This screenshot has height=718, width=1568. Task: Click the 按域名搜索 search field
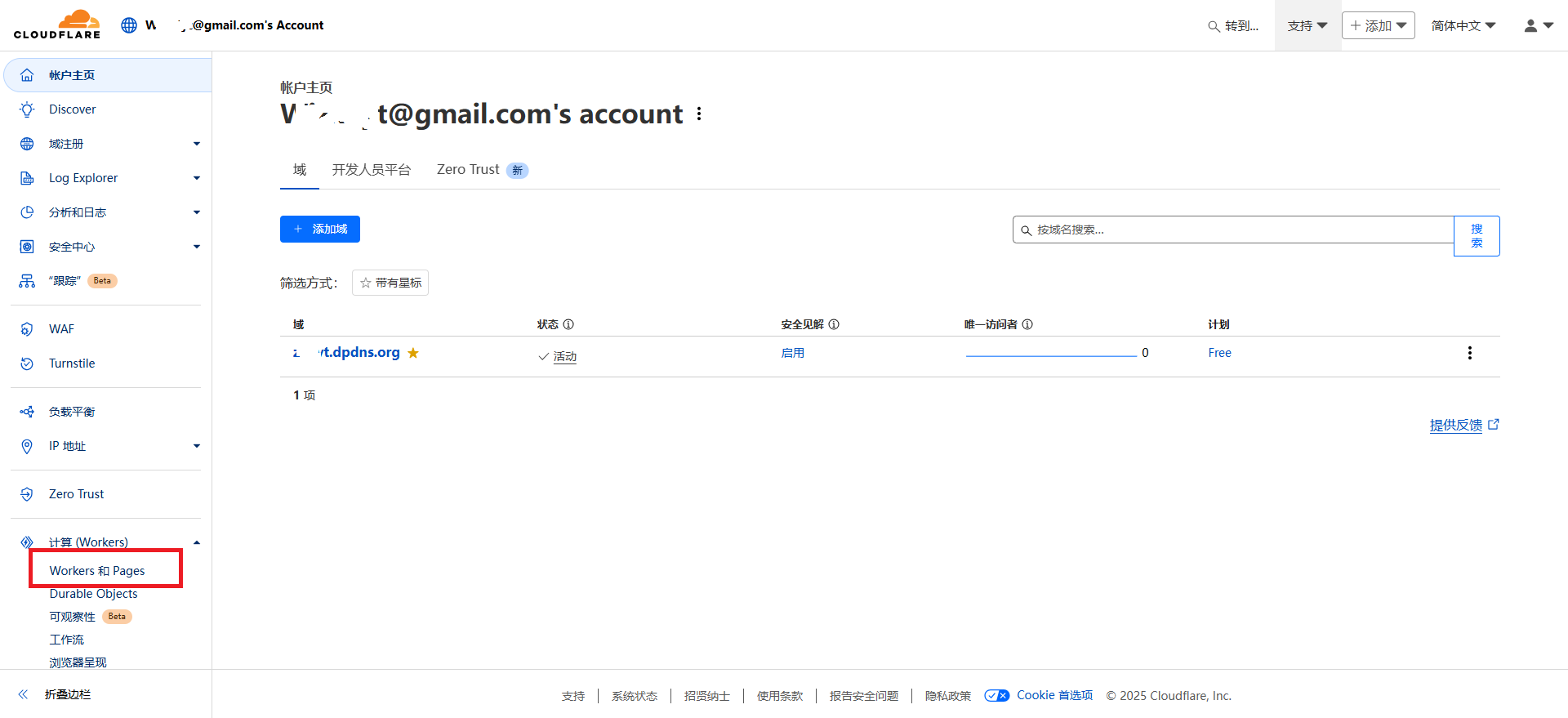(1233, 230)
